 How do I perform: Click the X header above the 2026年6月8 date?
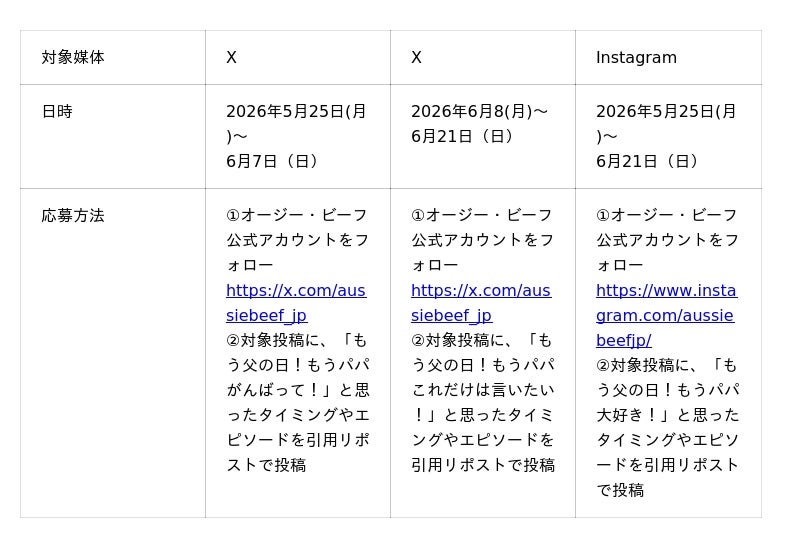[483, 57]
